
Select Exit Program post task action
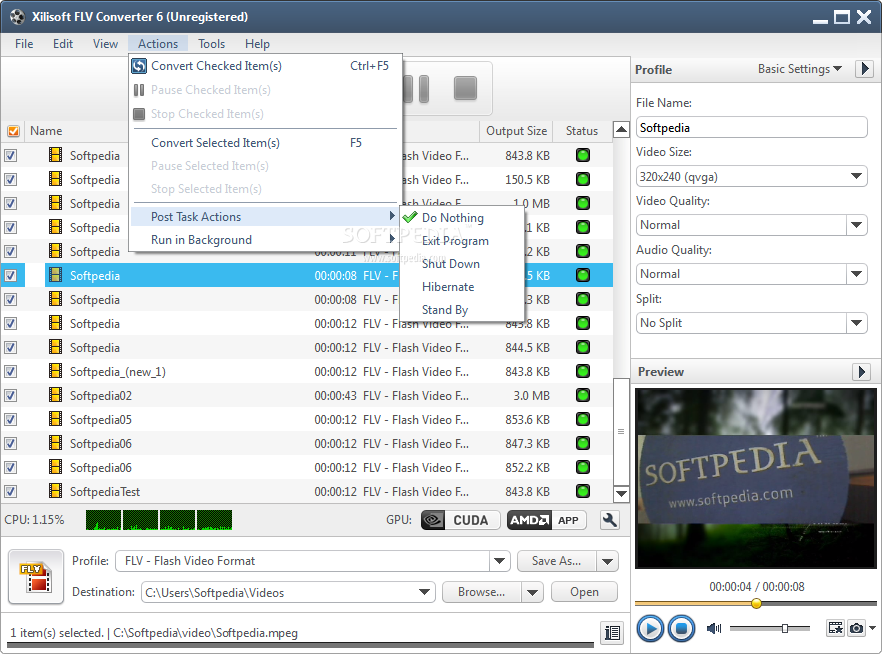[461, 241]
